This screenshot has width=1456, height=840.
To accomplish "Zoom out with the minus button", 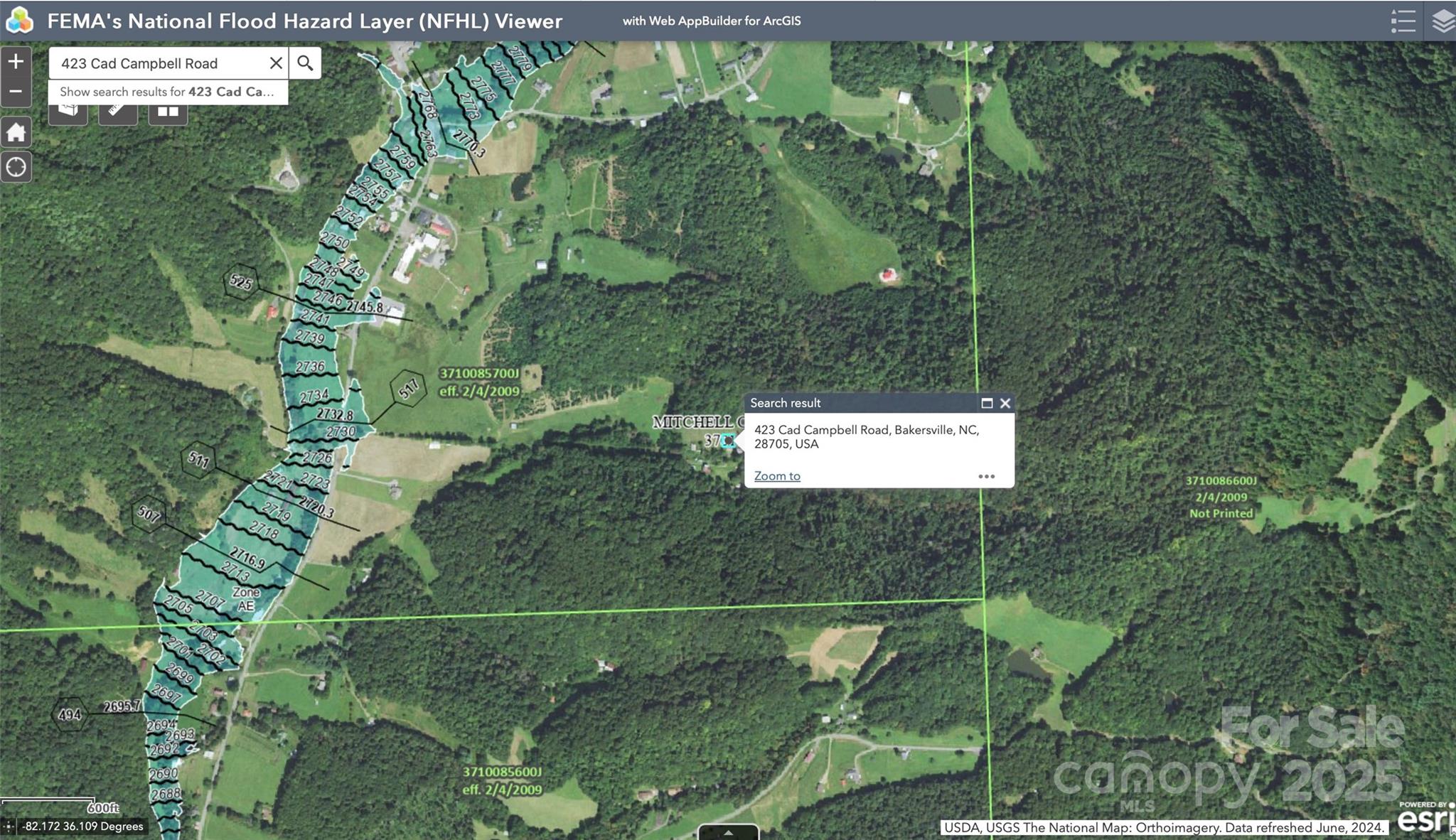I will pyautogui.click(x=16, y=92).
